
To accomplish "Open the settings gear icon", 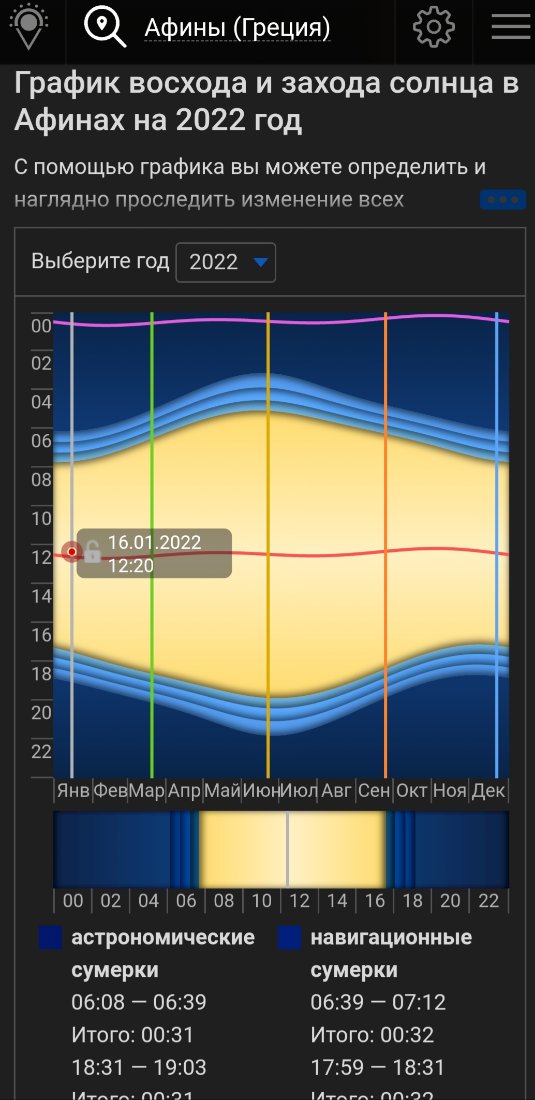I will pyautogui.click(x=433, y=27).
